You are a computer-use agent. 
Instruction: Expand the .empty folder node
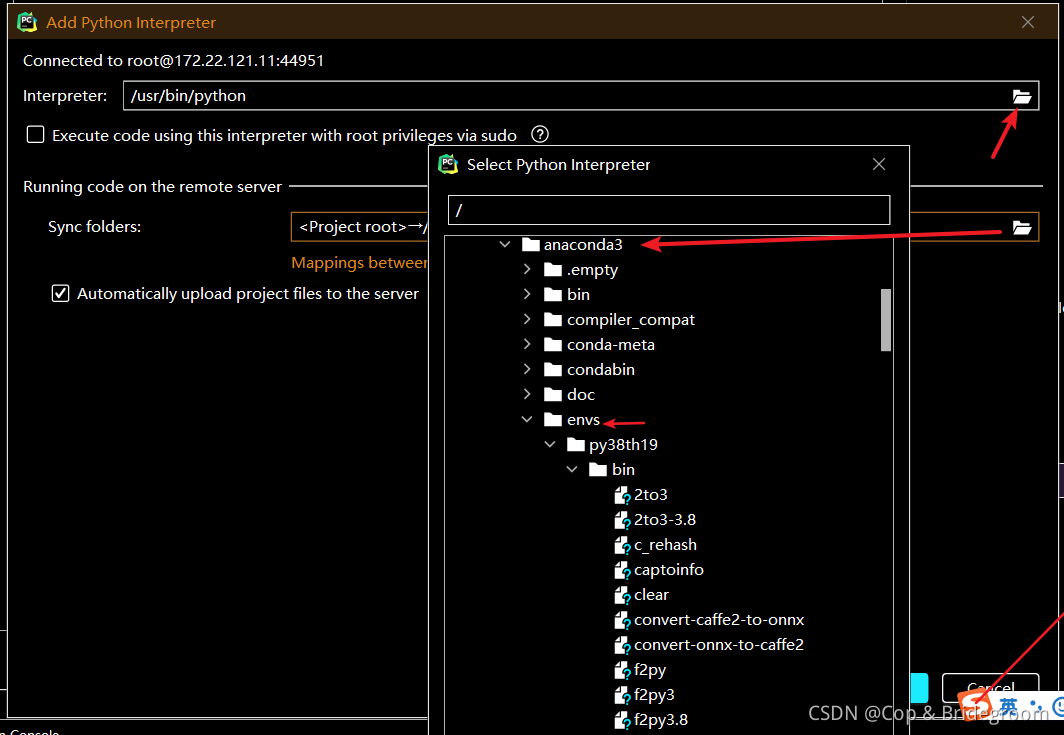click(x=527, y=269)
